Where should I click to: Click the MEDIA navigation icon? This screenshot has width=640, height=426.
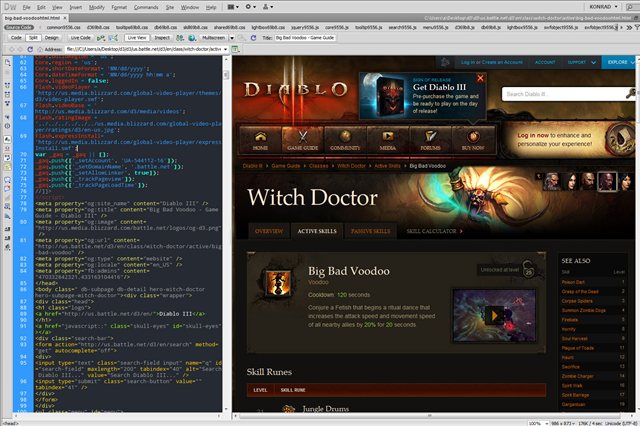pyautogui.click(x=387, y=140)
